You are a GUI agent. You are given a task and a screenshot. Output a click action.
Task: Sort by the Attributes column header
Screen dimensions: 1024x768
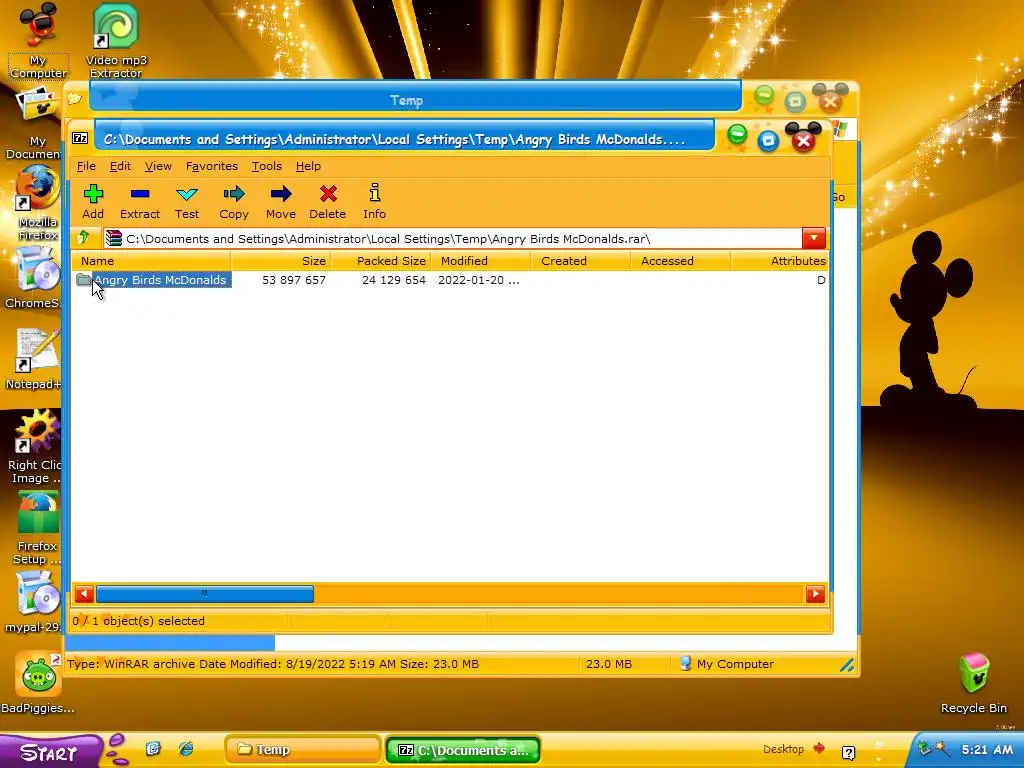[x=780, y=261]
